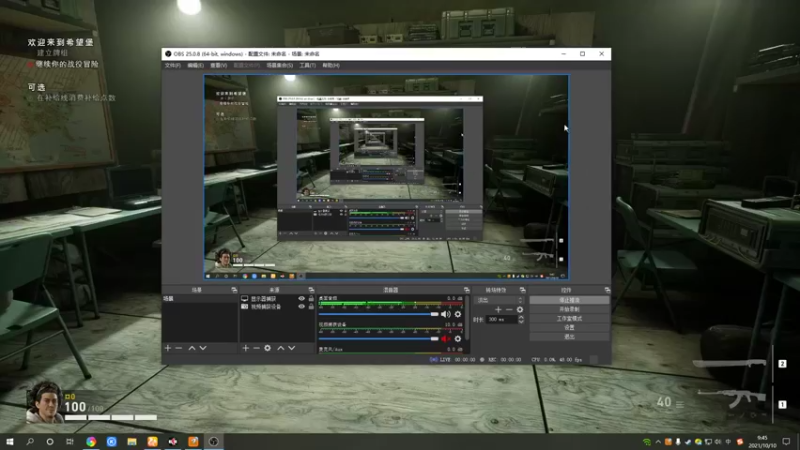
Task: Add a new source with plus icon
Action: (x=245, y=348)
